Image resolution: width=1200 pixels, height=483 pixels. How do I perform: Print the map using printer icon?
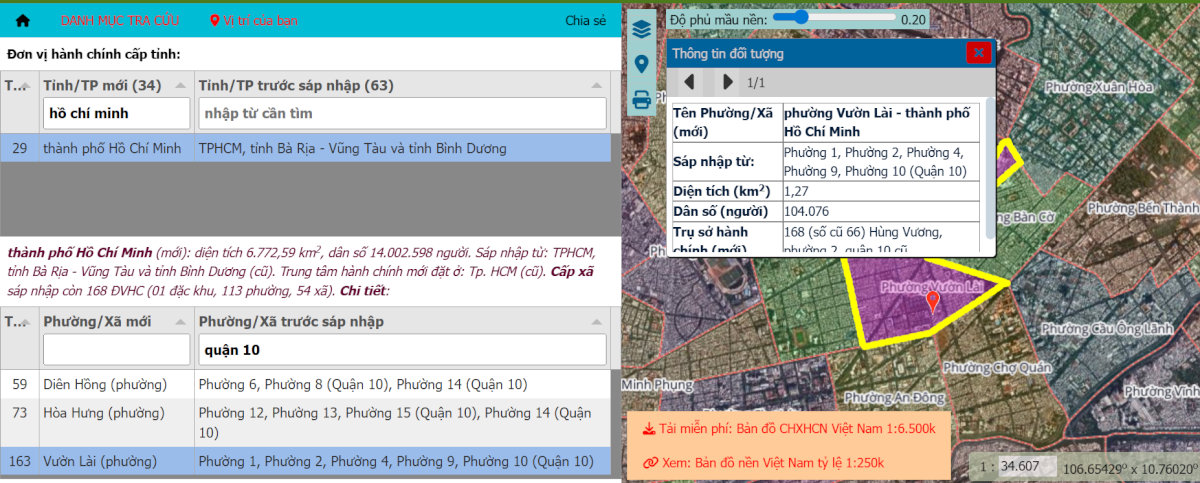[x=642, y=99]
